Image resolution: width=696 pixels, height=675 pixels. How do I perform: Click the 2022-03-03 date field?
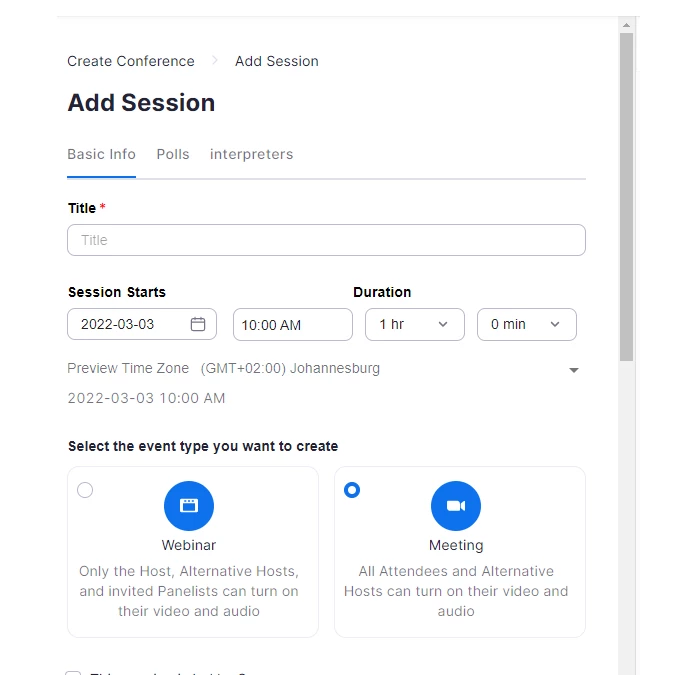[x=142, y=324]
